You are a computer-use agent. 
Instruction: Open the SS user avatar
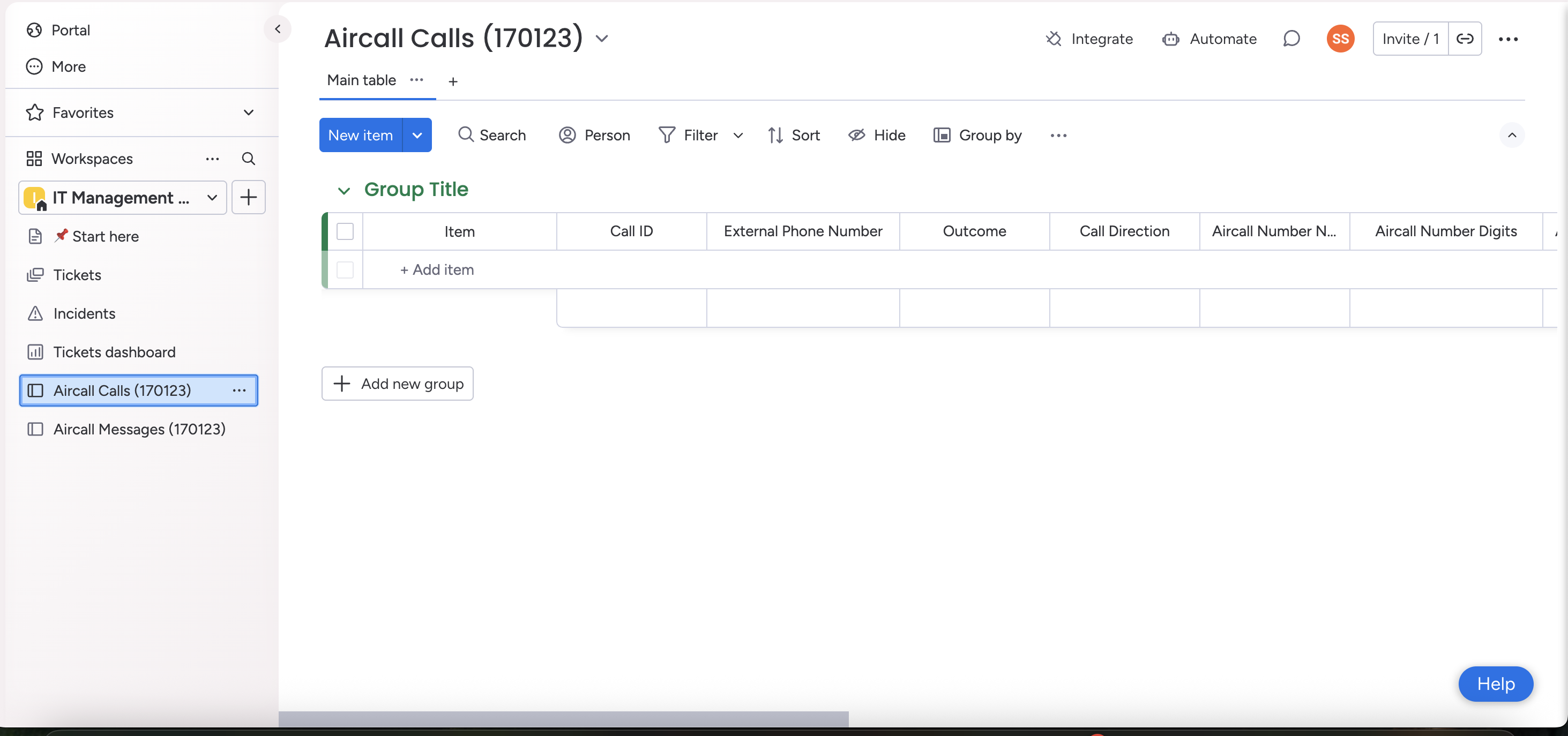[x=1340, y=39]
